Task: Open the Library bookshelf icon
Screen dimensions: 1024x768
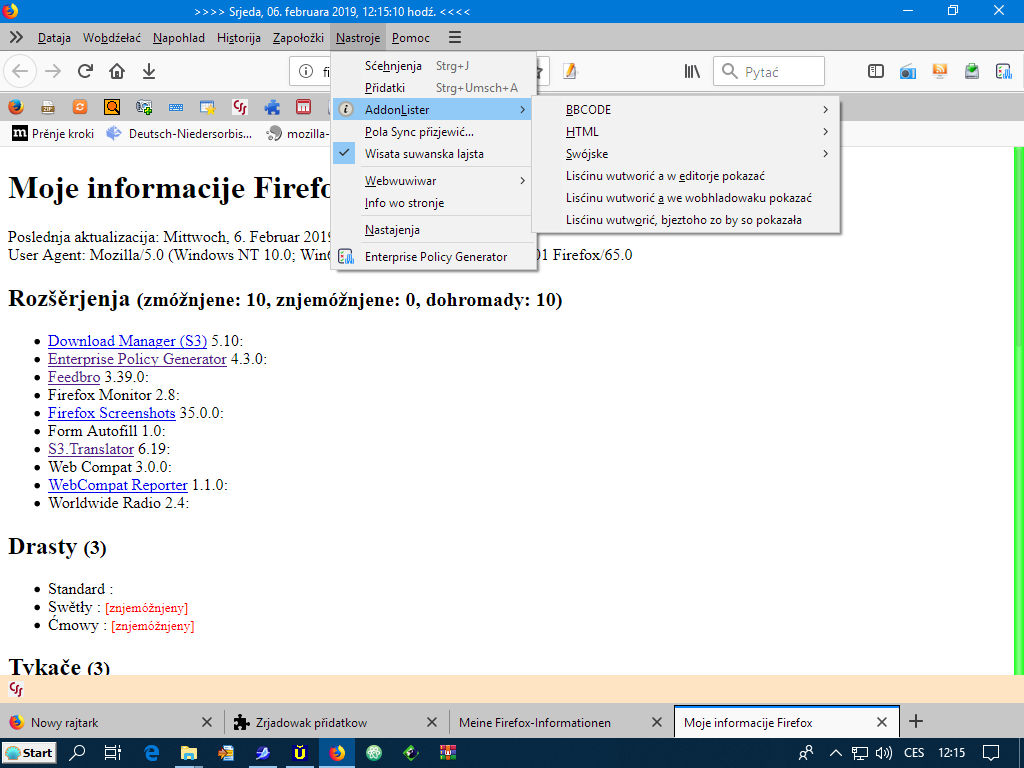Action: 692,71
